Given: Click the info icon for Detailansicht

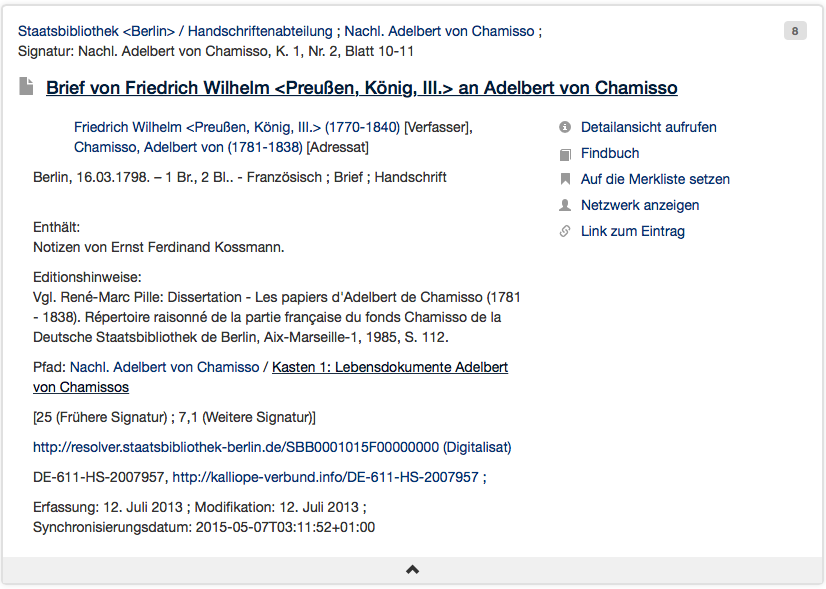Looking at the screenshot, I should click(565, 127).
